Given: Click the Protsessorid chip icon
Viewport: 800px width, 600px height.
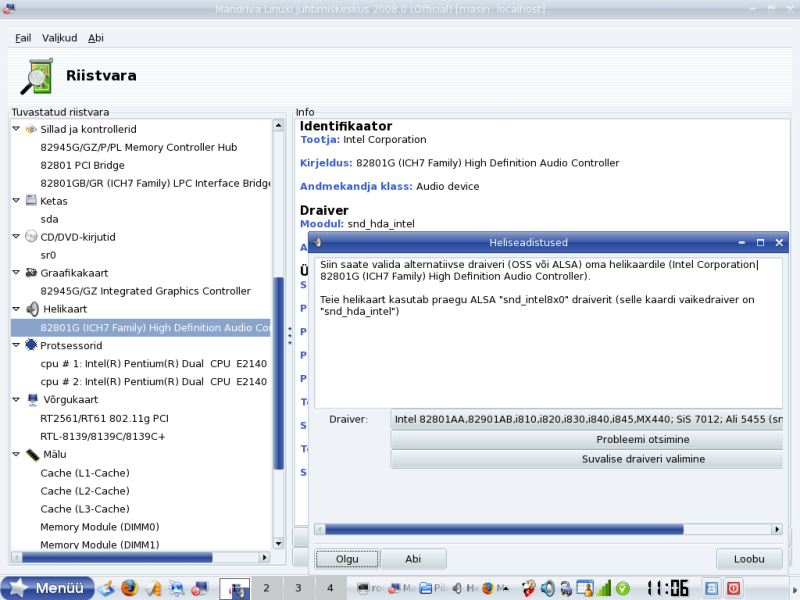Looking at the screenshot, I should coord(31,345).
